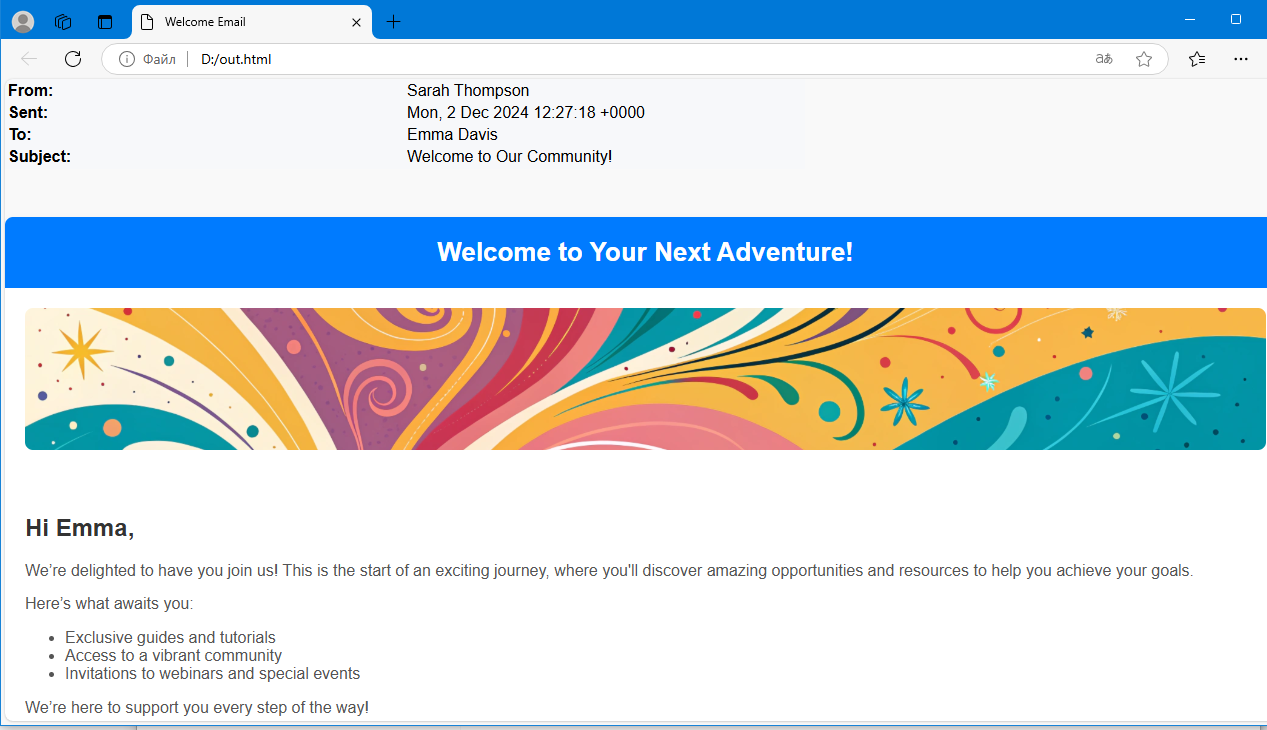Open the tab actions menu icon
1267x730 pixels.
click(105, 21)
